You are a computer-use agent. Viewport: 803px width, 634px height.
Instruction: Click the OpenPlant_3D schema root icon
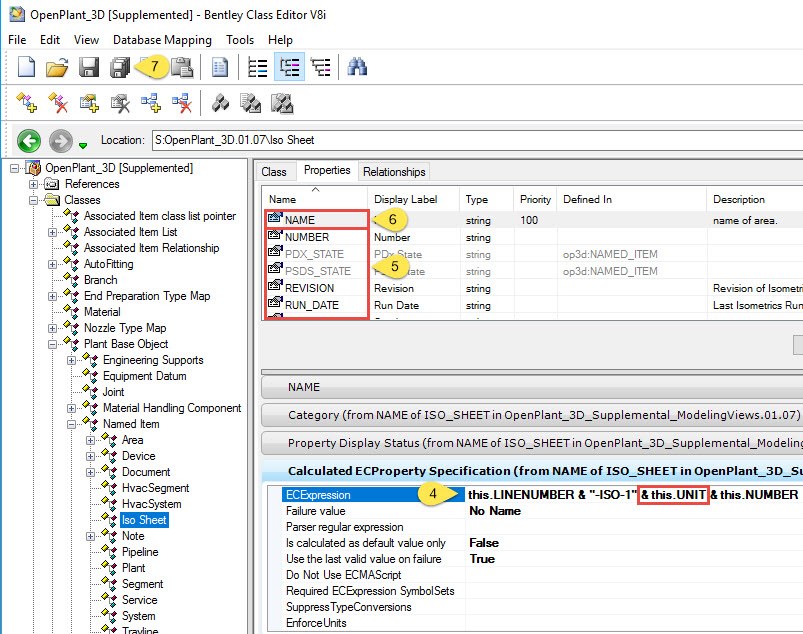pos(33,167)
